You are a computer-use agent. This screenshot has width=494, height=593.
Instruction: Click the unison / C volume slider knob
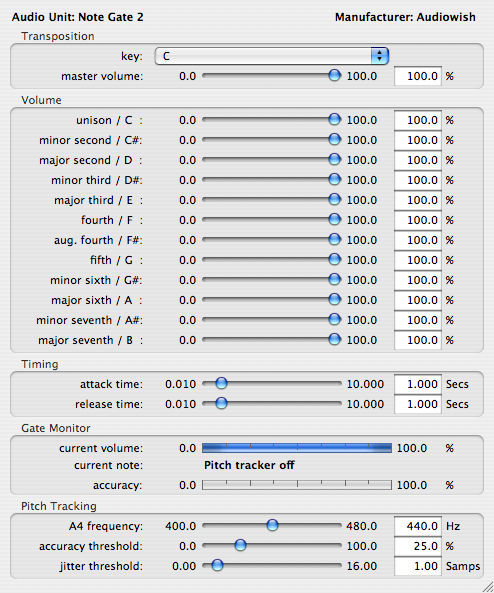coord(334,120)
